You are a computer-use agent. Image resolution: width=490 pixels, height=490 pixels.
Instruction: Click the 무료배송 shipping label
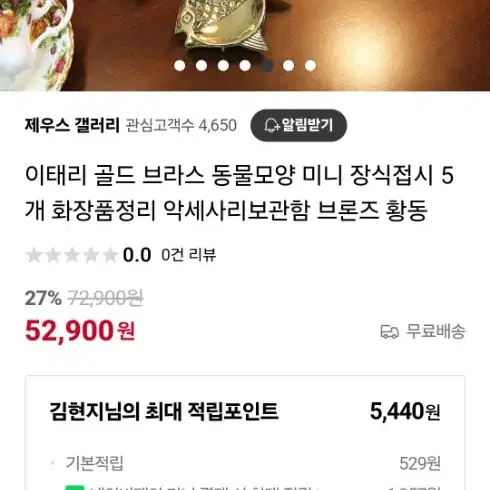click(x=435, y=332)
